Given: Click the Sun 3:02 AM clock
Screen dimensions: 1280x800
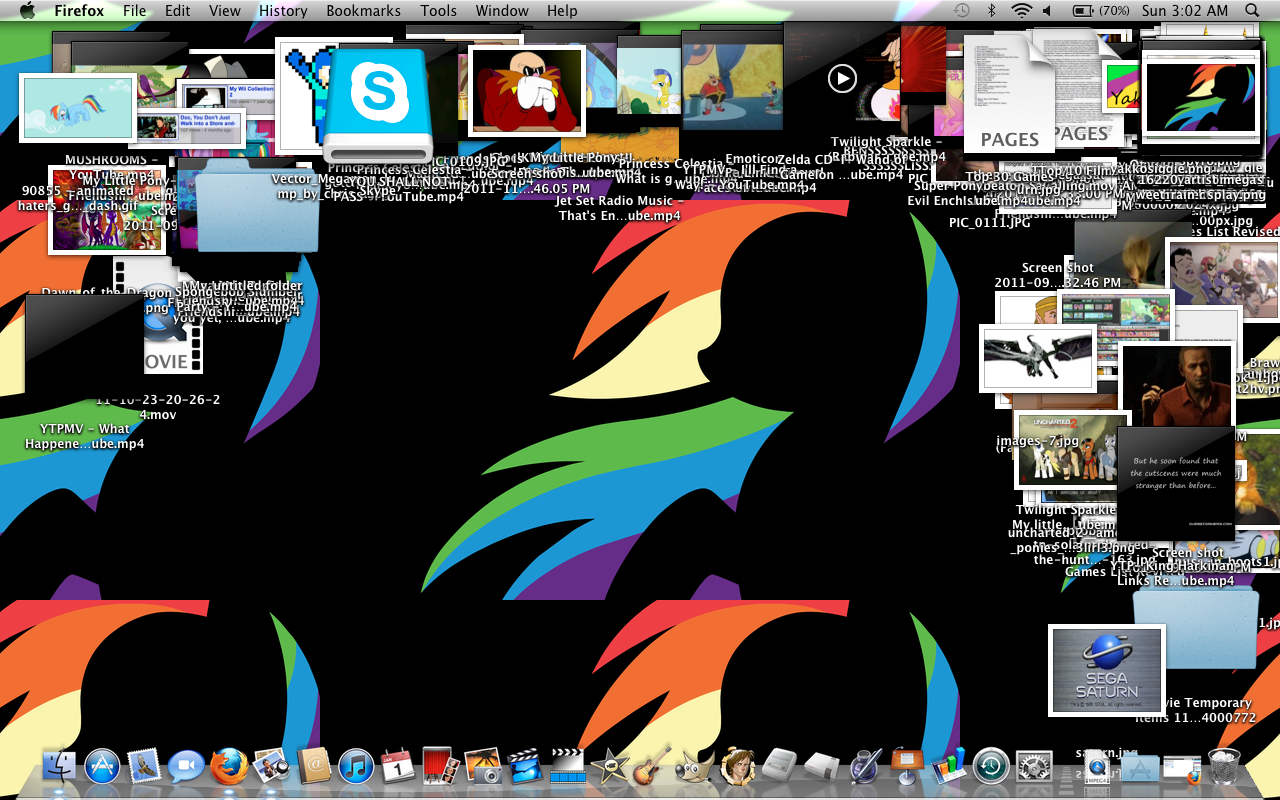Looking at the screenshot, I should tap(1184, 11).
